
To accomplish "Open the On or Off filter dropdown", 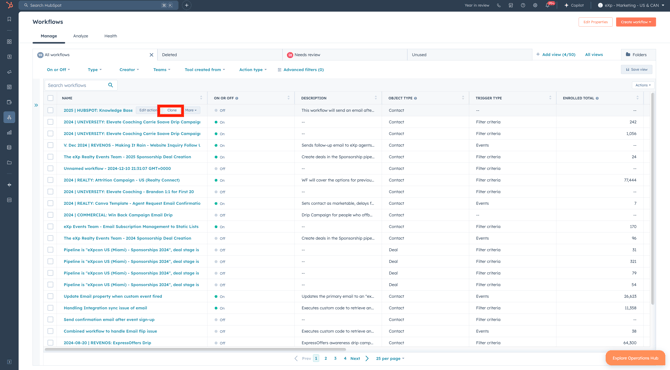I will [58, 70].
